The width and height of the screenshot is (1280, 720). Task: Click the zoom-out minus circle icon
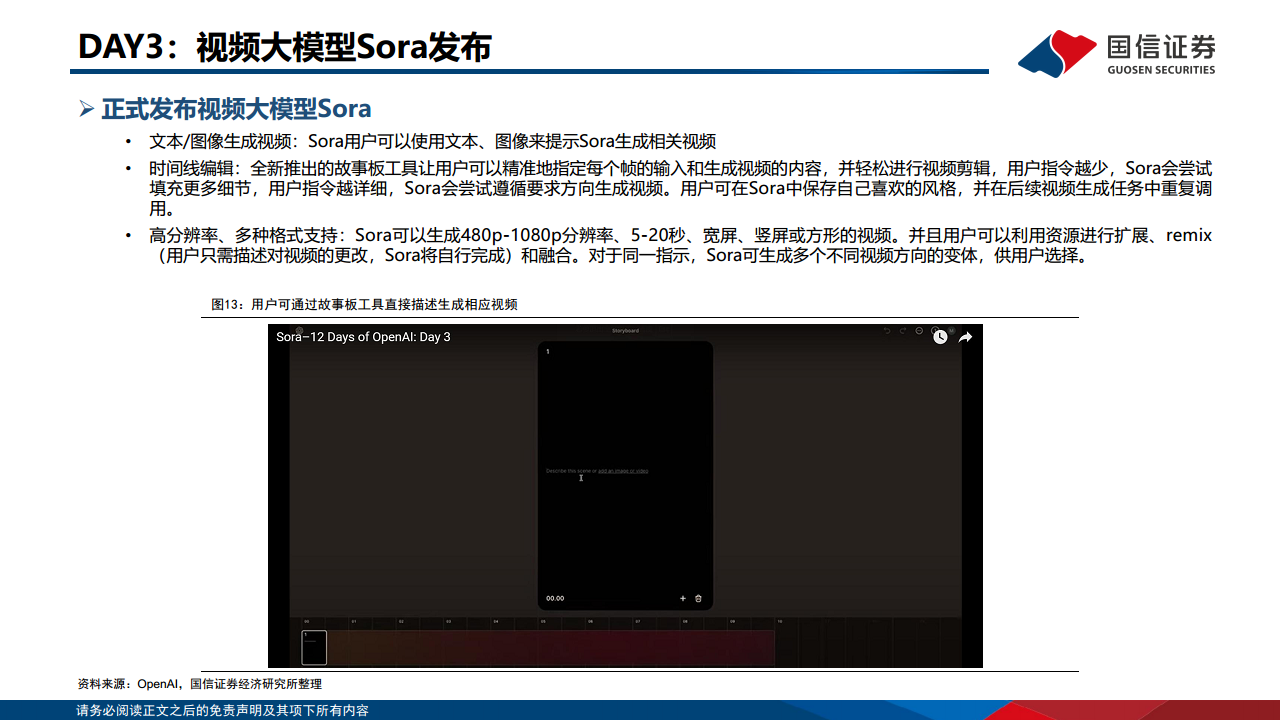tap(919, 330)
